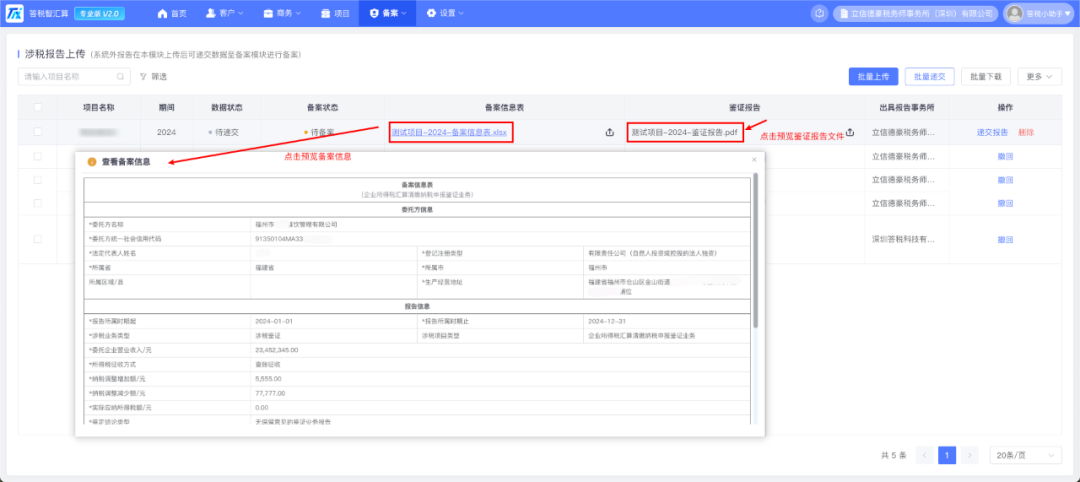Click the refresh icon beside company name
This screenshot has width=1080, height=482.
point(820,13)
